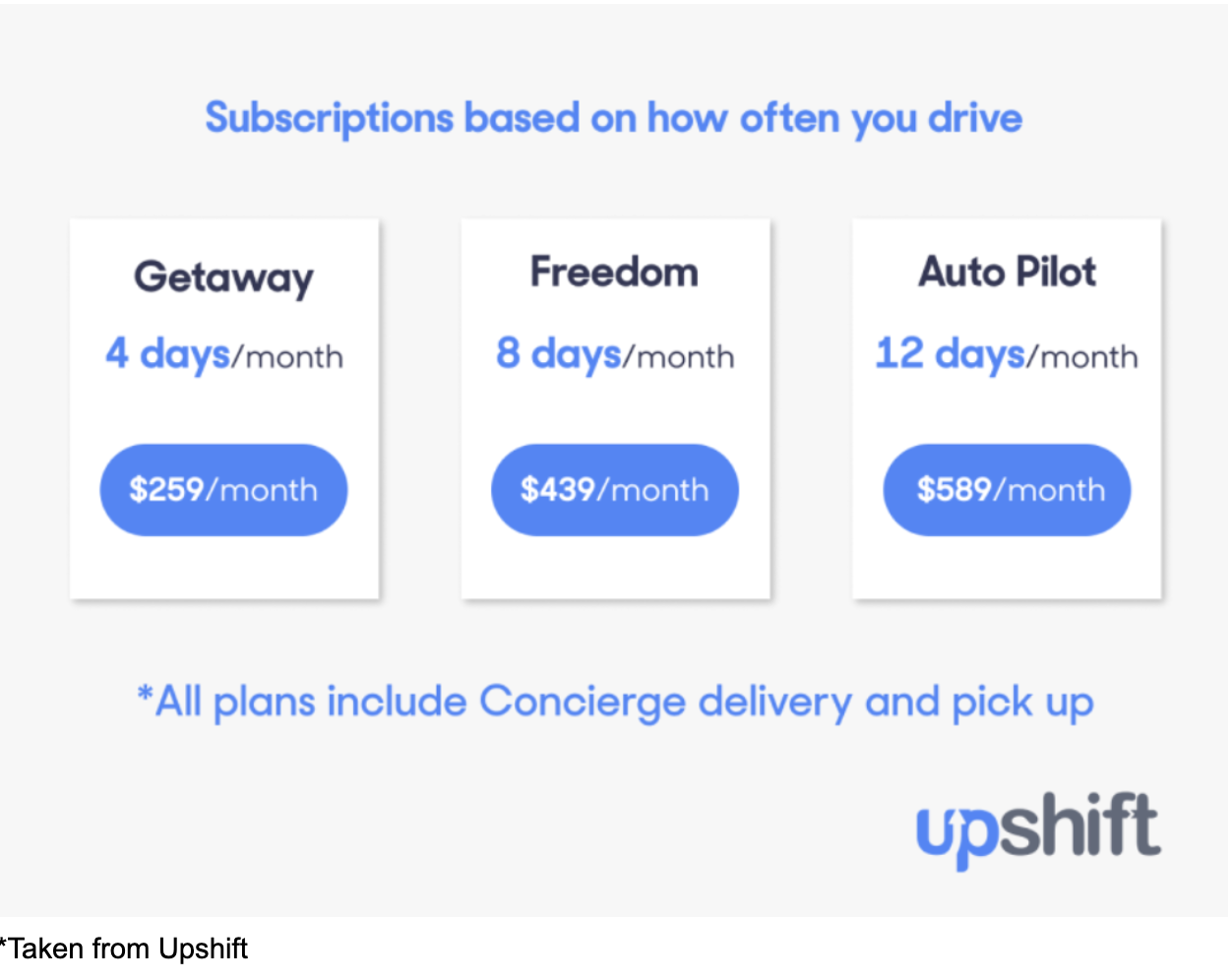This screenshot has height=980, width=1232.
Task: Select the 4 days/month text
Action: coord(224,354)
